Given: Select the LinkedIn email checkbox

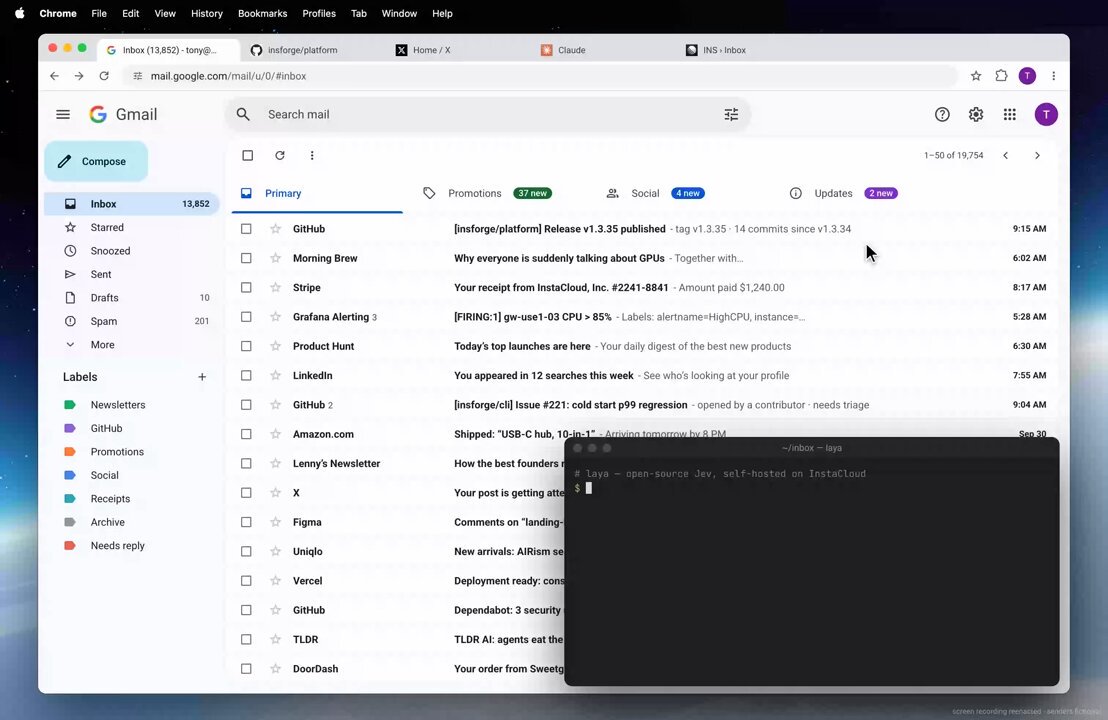Looking at the screenshot, I should pos(246,376).
